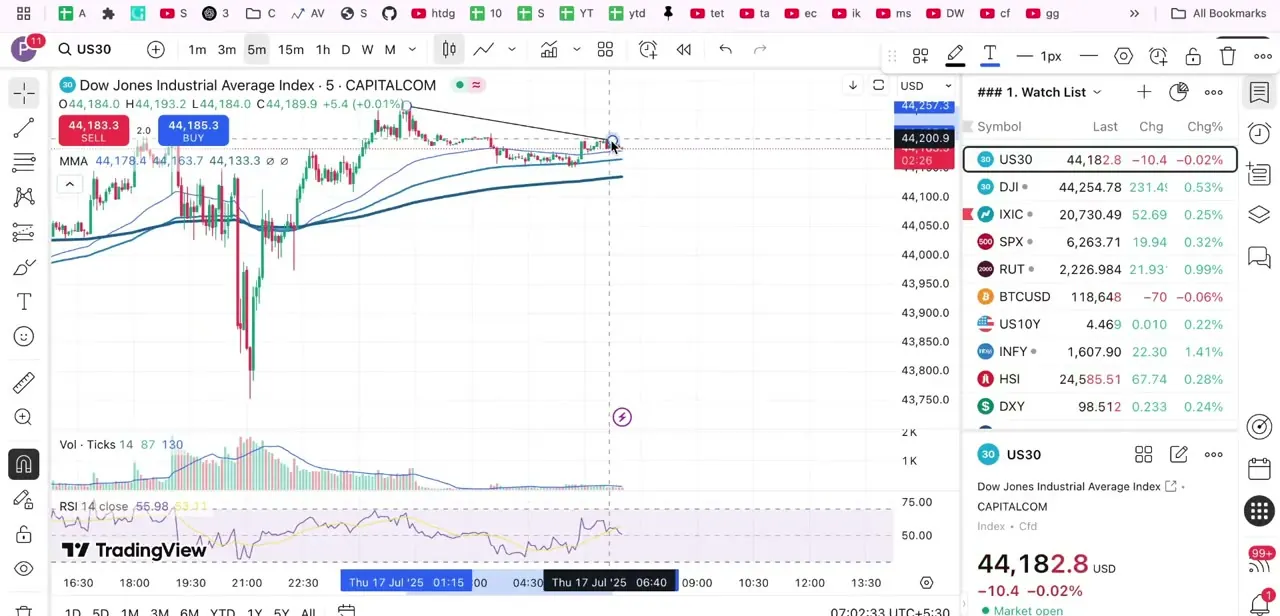Select the ruler measure tool
Screen dimensions: 1280x616
coord(24,382)
